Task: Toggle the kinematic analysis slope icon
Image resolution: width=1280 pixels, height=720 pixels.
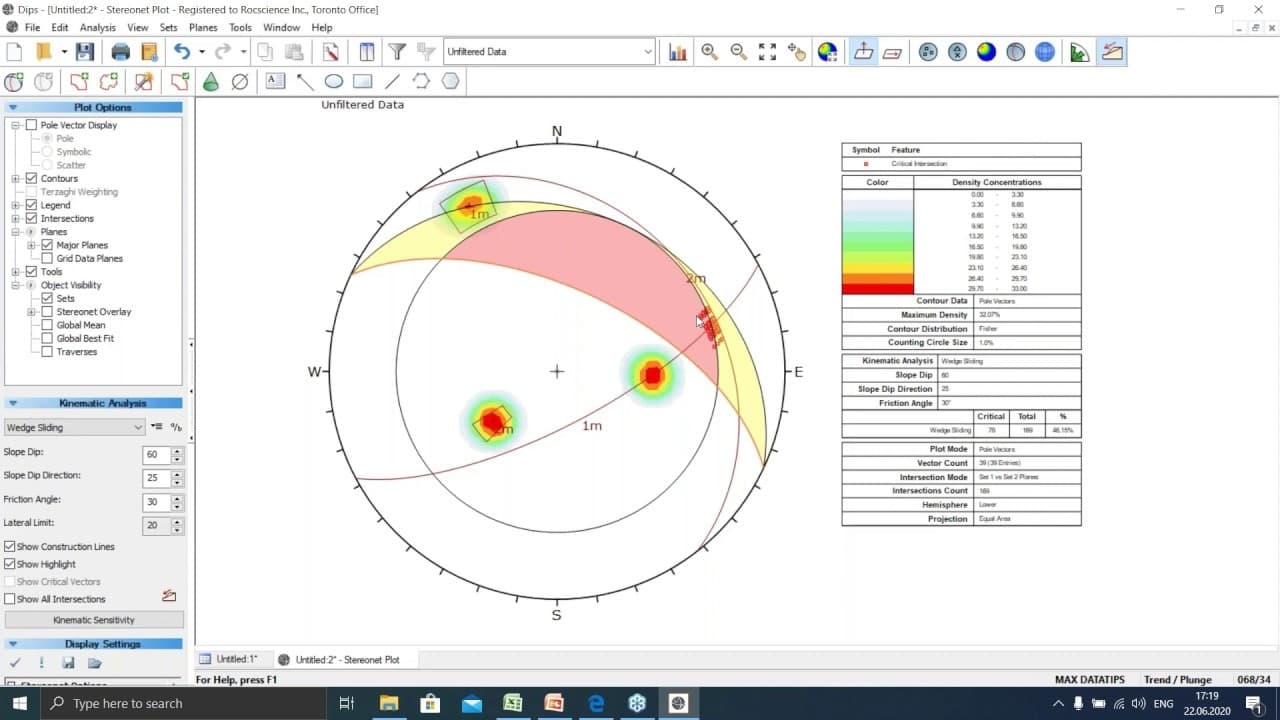Action: pyautogui.click(x=1112, y=52)
